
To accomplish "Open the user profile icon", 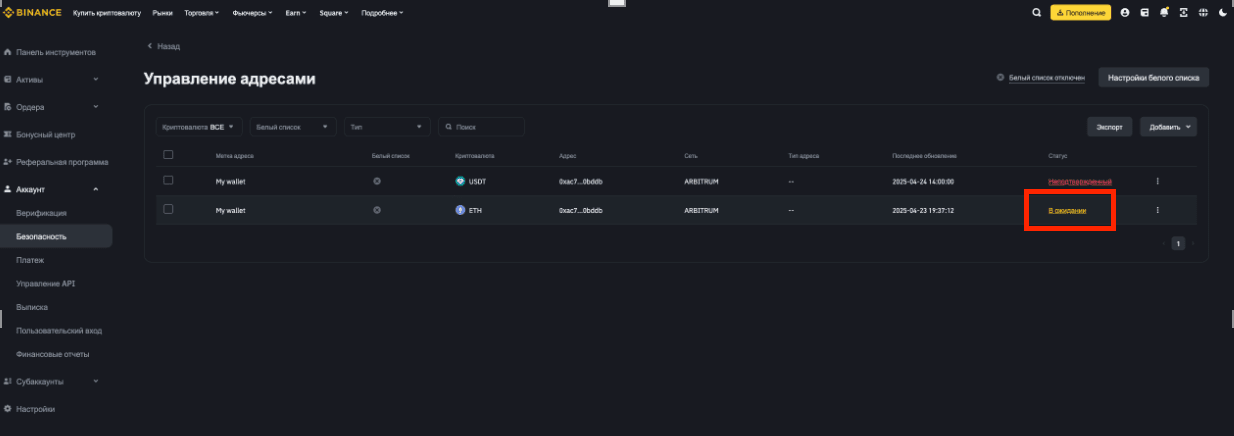I will click(1125, 12).
